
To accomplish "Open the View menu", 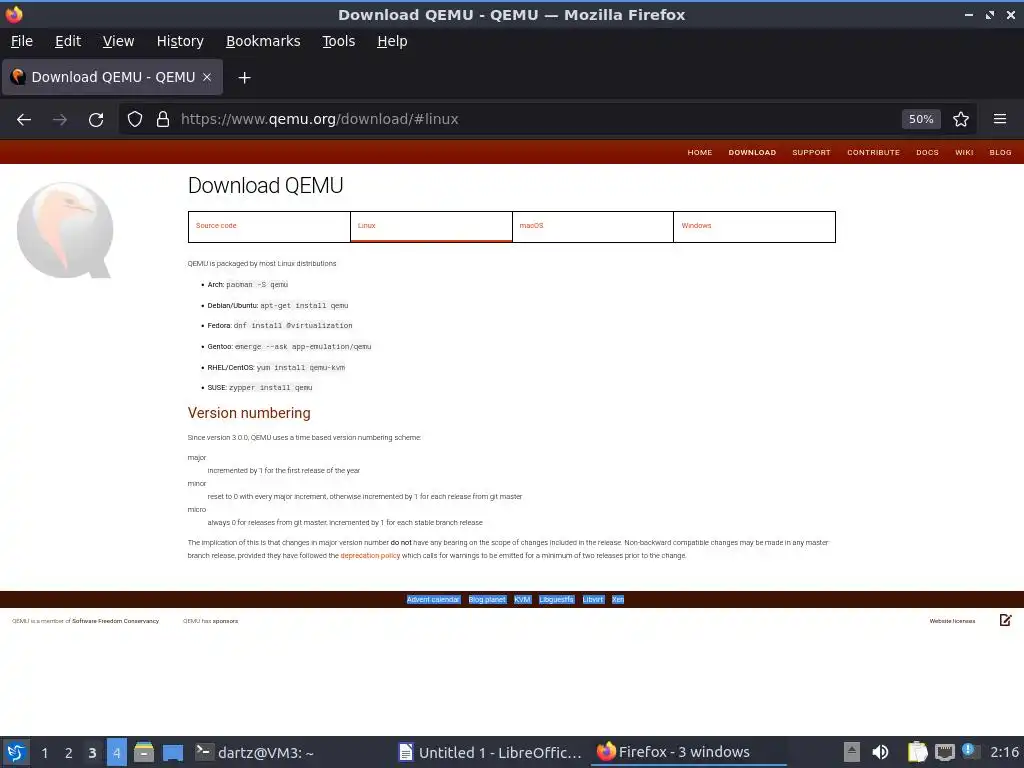I will [x=118, y=41].
